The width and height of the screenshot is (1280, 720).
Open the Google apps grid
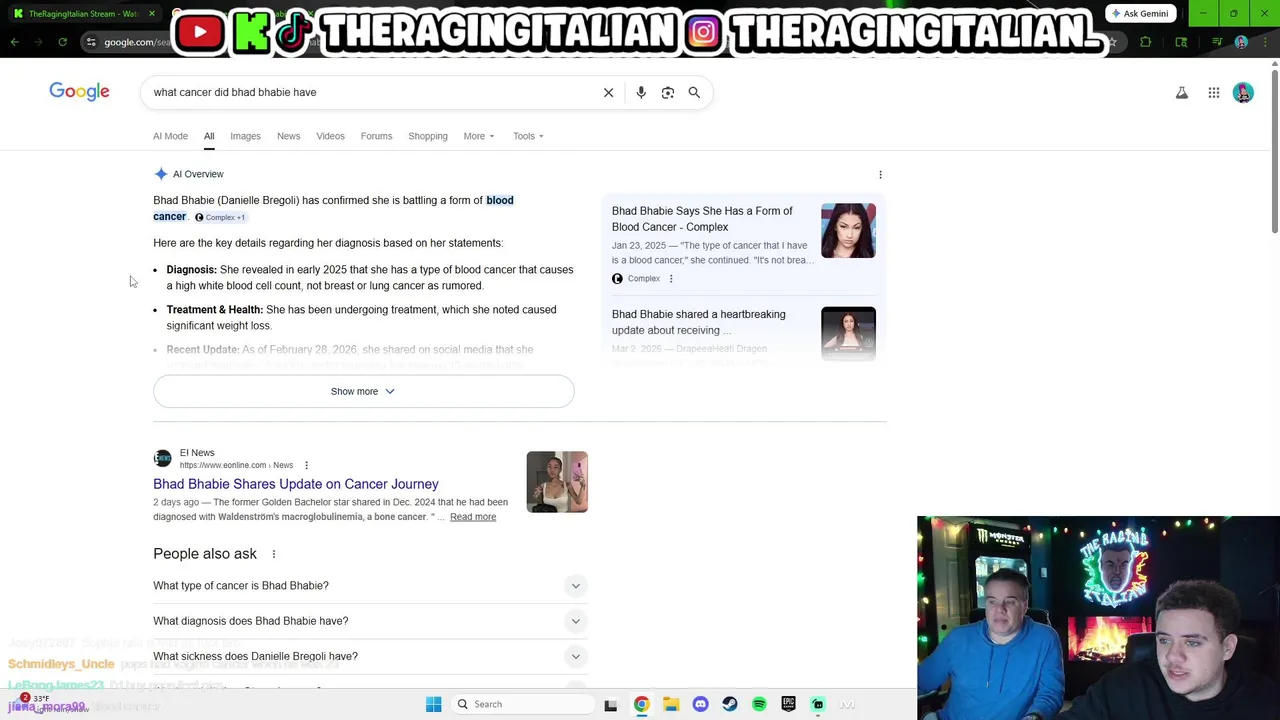click(1214, 93)
